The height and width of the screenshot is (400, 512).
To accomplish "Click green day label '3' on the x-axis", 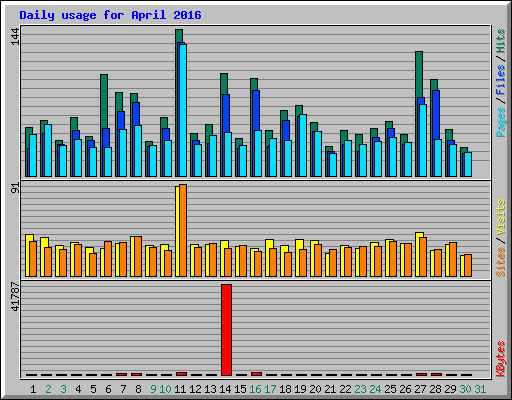I will tap(63, 389).
